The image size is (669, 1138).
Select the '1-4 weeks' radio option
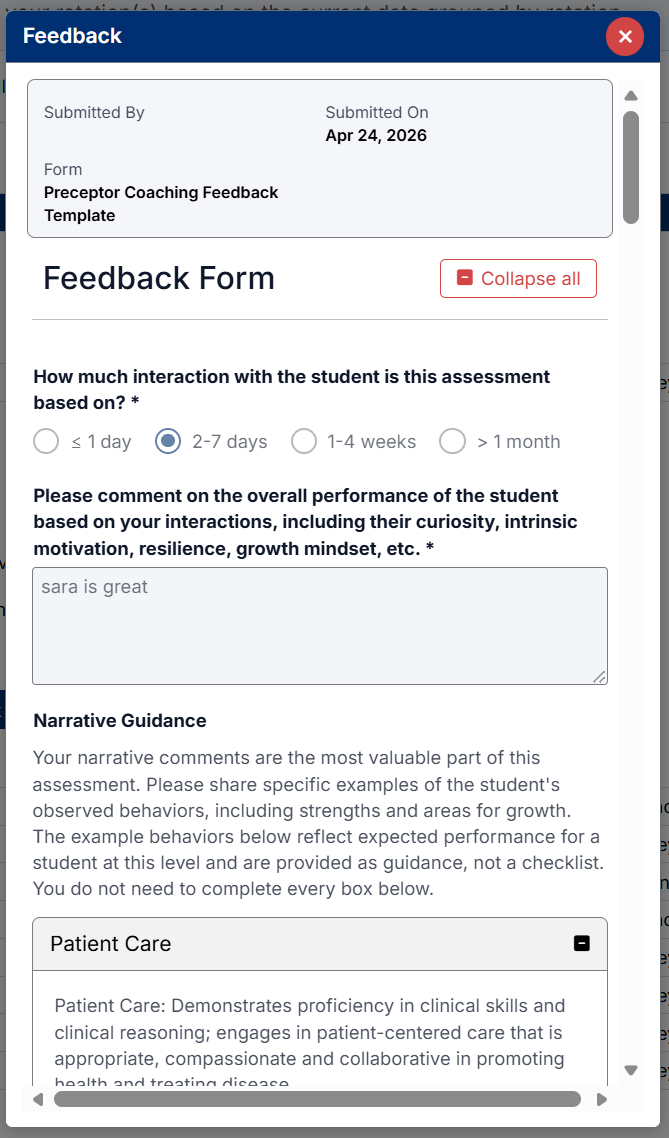click(x=304, y=441)
